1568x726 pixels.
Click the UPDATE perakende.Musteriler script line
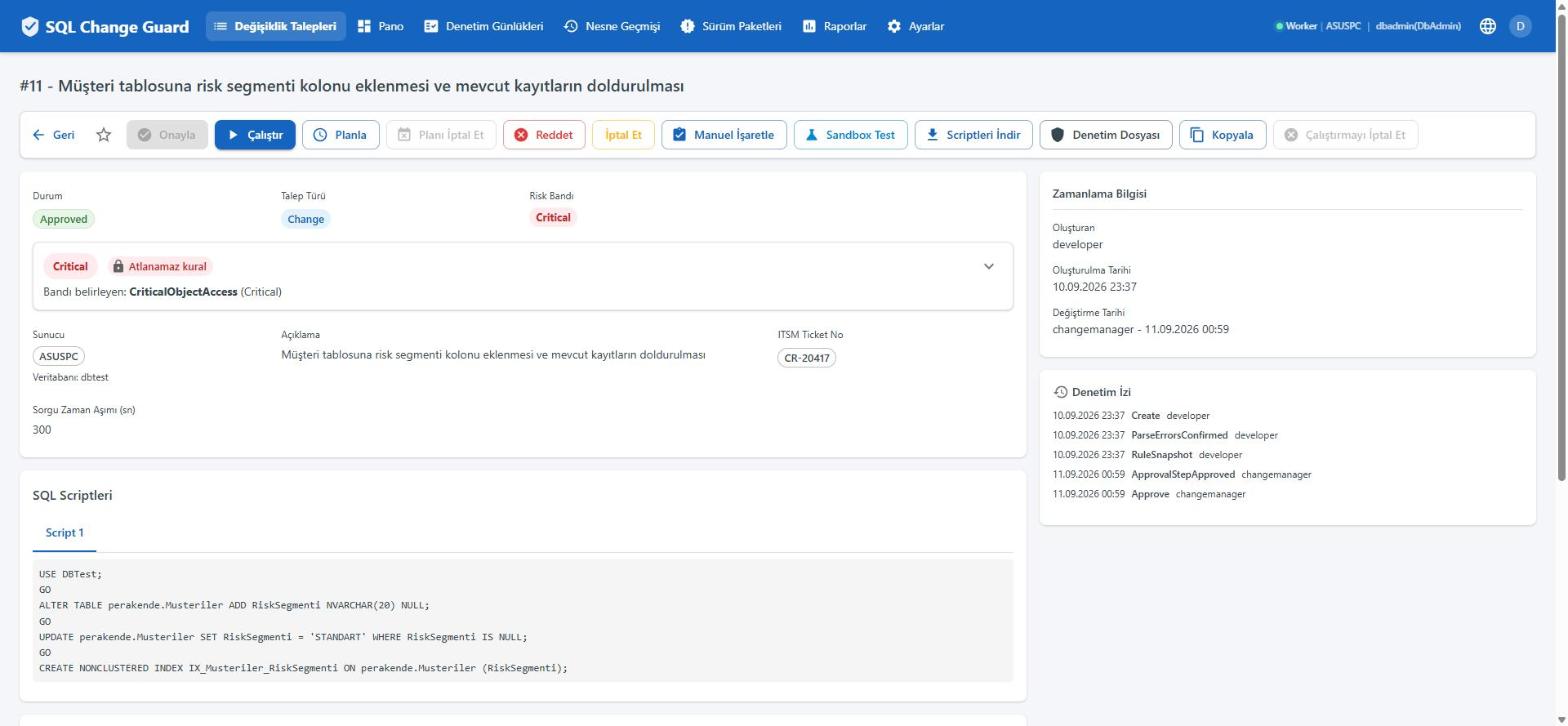click(283, 637)
